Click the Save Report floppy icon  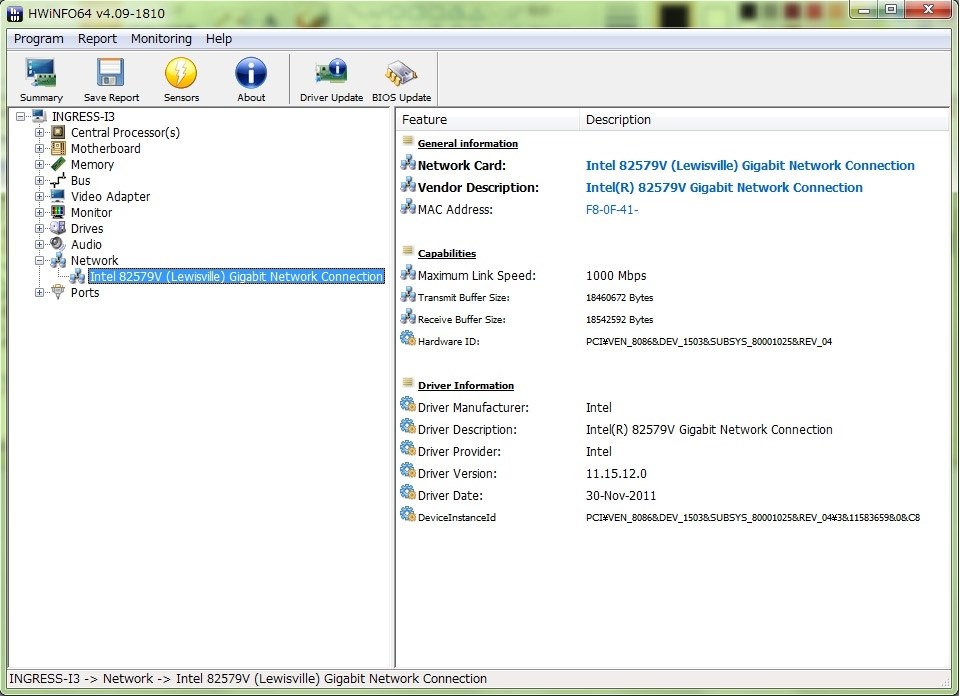tap(111, 73)
